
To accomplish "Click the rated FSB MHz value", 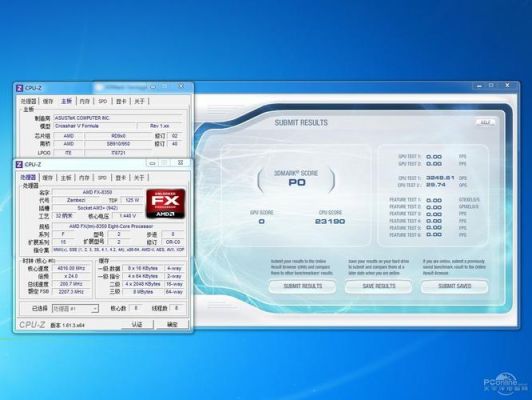I will pos(71,292).
